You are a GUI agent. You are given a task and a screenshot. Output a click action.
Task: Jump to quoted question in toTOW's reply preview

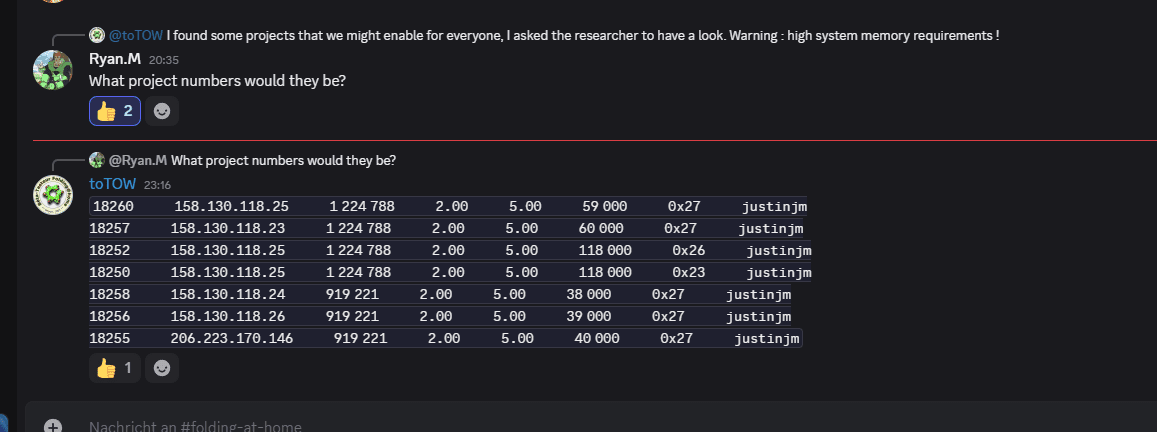[x=284, y=160]
